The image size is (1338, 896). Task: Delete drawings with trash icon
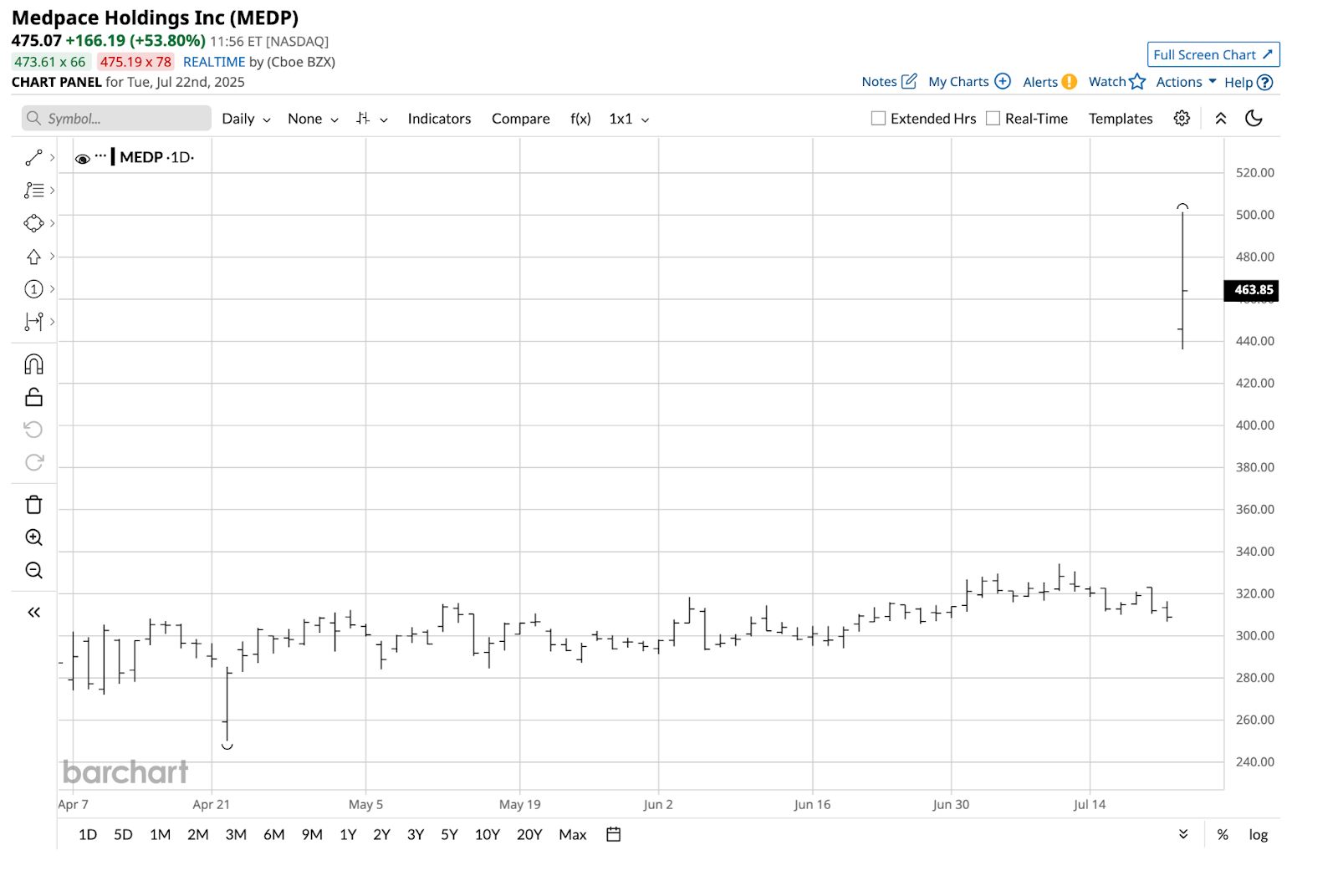pos(33,505)
